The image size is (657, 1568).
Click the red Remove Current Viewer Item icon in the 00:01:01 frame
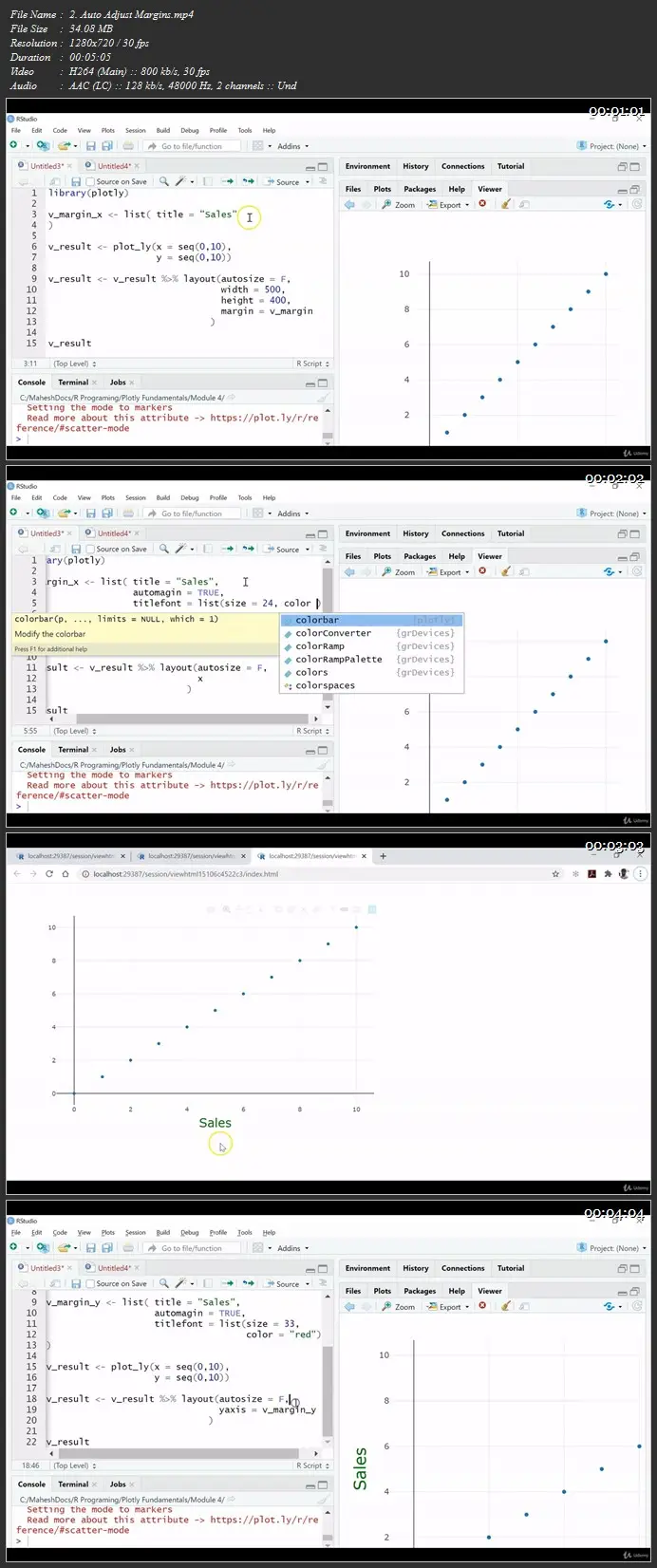click(482, 203)
